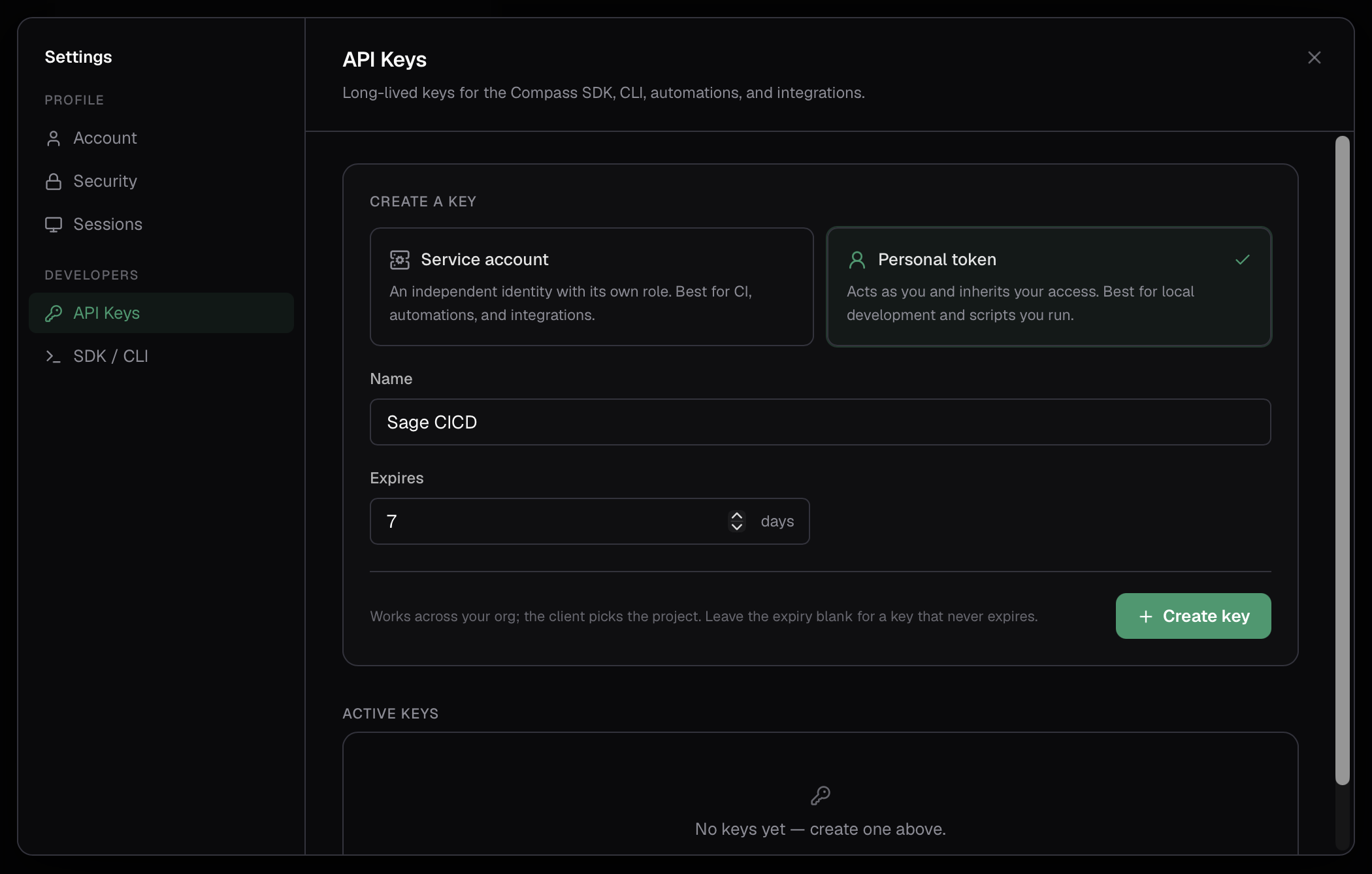
Task: Increase expiry days with up arrow
Action: [737, 515]
